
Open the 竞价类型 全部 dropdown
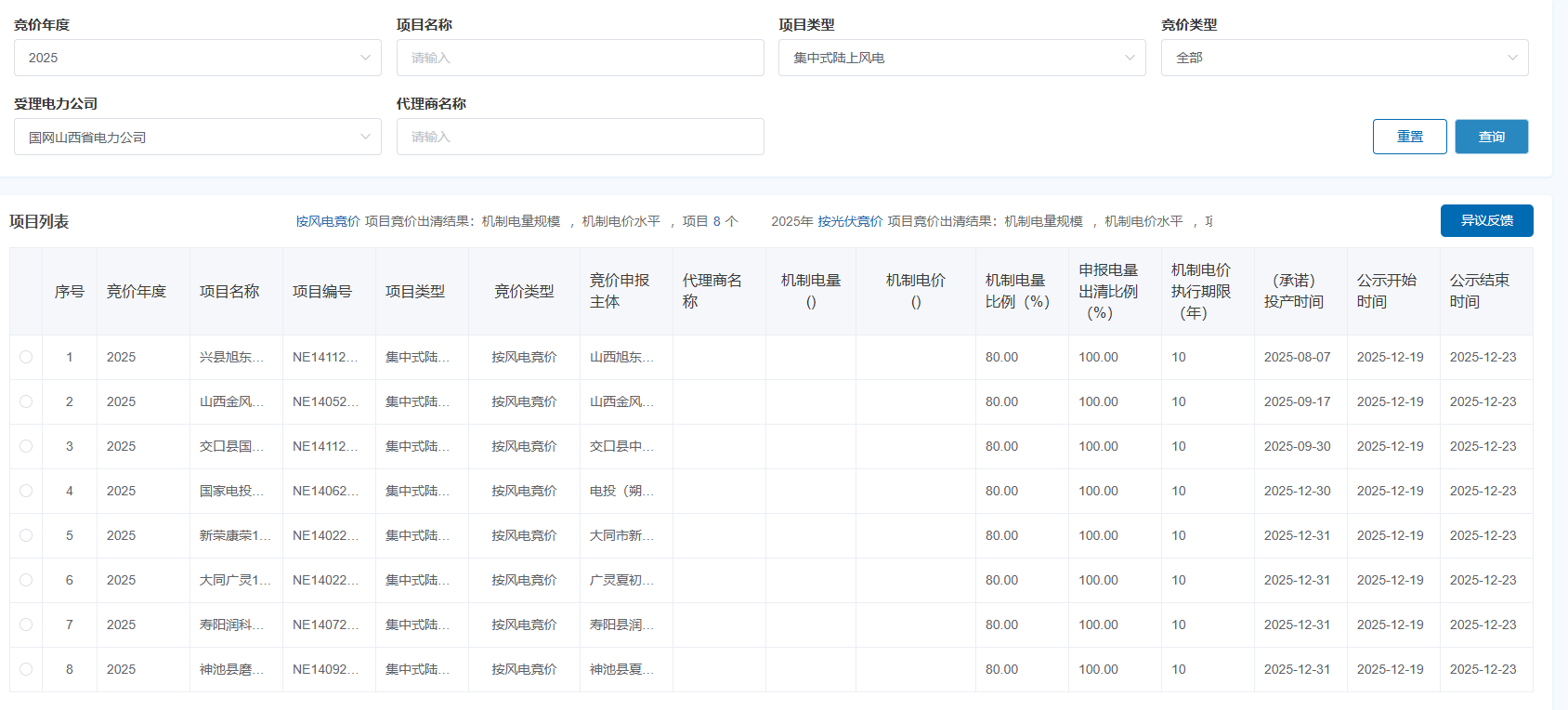[x=1344, y=58]
